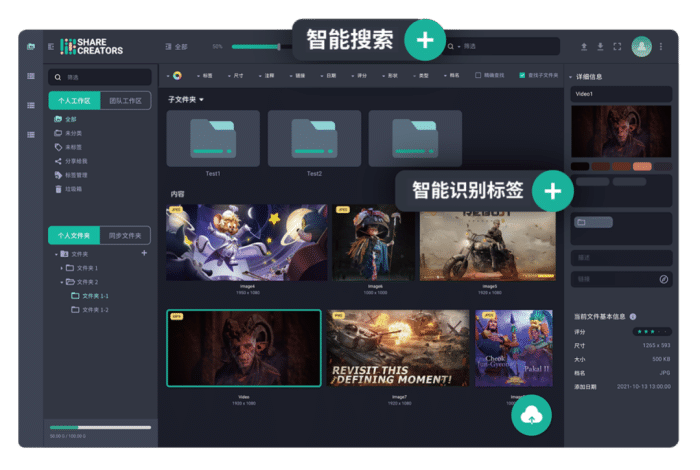
Task: Switch to 个人文件夹 tab
Action: coord(74,235)
